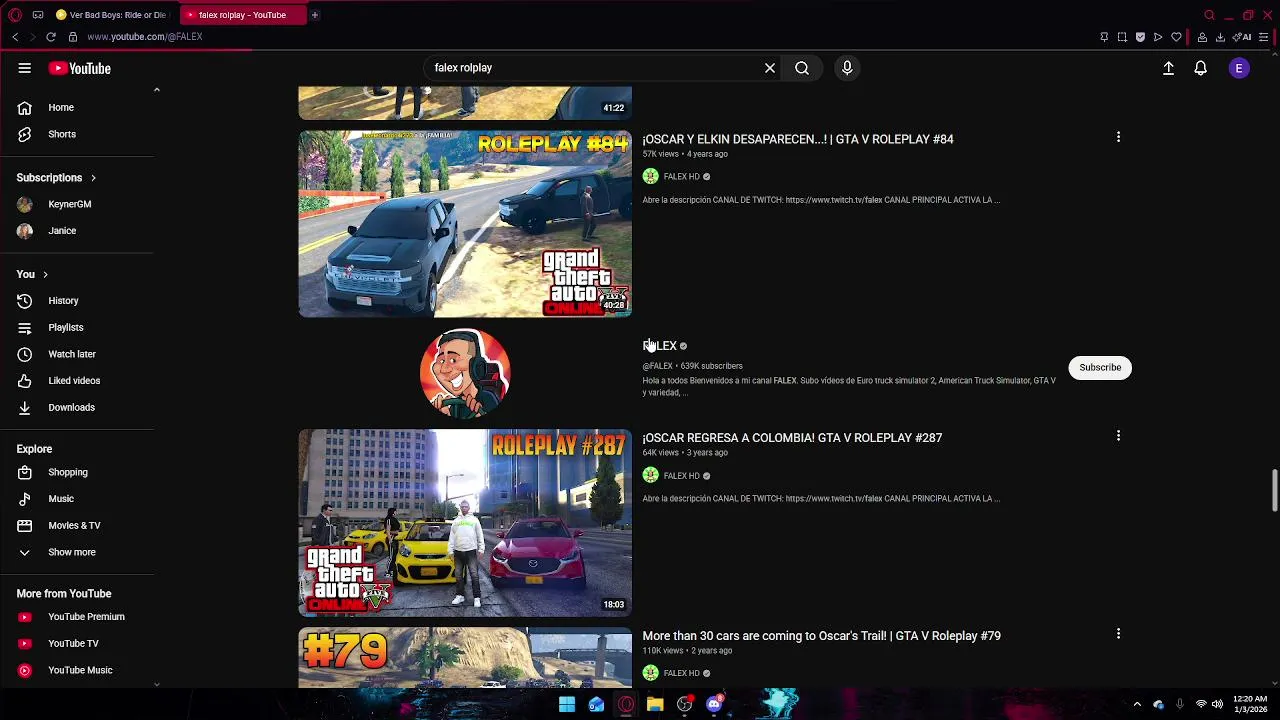Open the Opera player triangle icon
This screenshot has height=720, width=1280.
1158,37
